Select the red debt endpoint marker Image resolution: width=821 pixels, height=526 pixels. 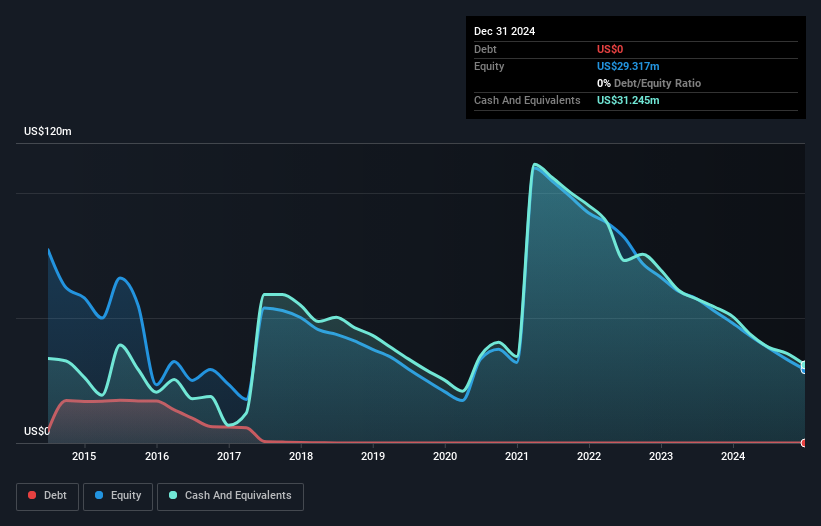pos(804,443)
